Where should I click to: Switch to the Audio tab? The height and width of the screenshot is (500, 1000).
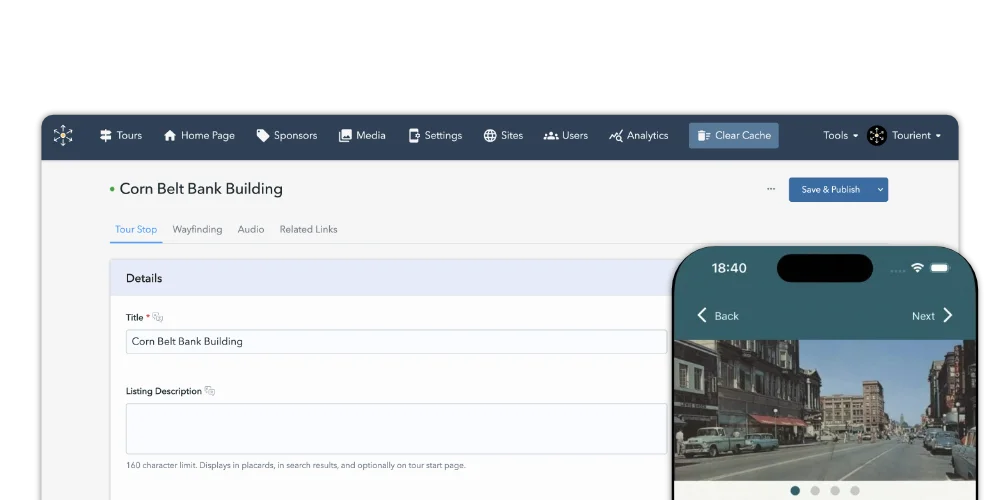point(251,230)
